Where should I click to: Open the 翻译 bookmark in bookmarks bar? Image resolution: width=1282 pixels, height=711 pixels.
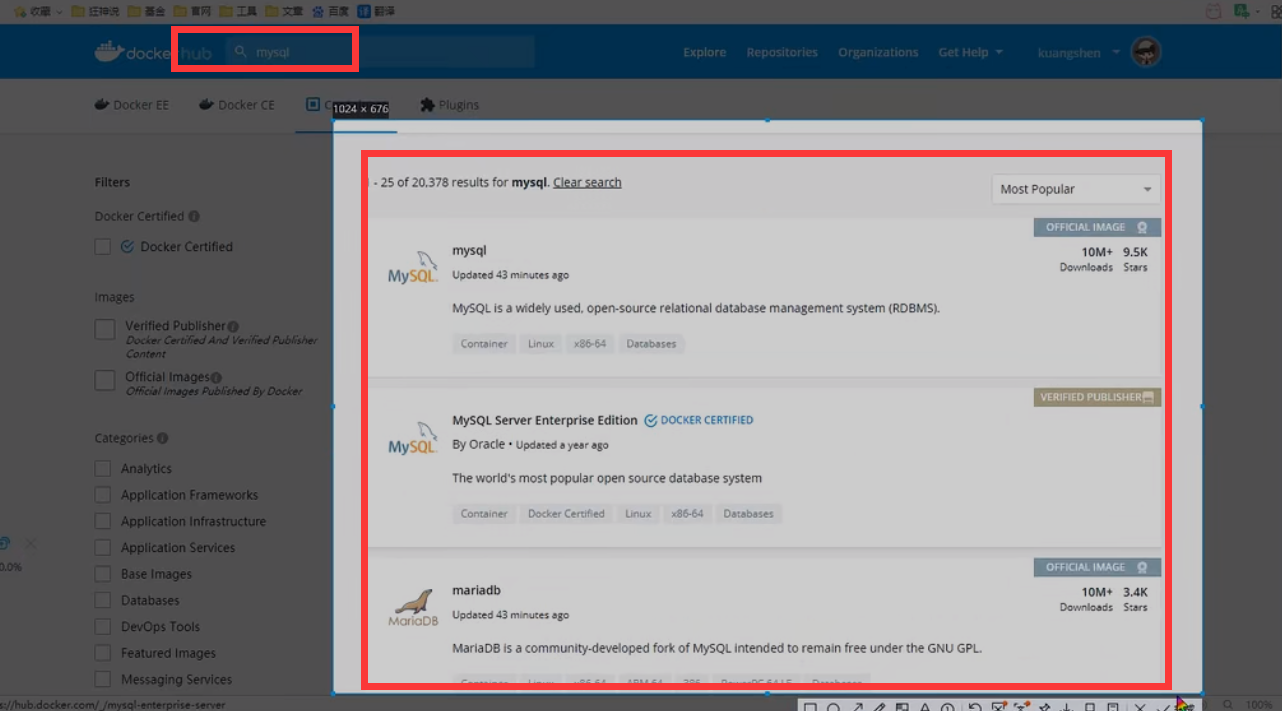376,11
